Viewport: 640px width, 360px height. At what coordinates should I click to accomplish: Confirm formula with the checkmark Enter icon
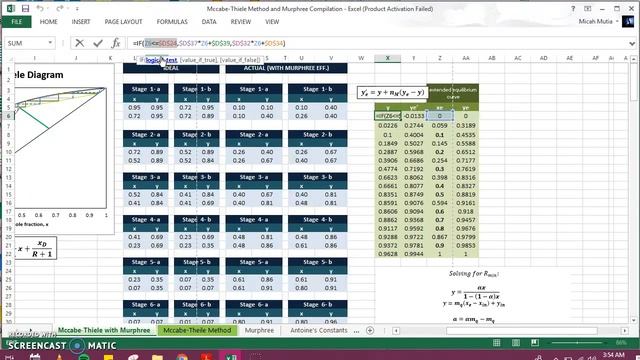coord(98,43)
